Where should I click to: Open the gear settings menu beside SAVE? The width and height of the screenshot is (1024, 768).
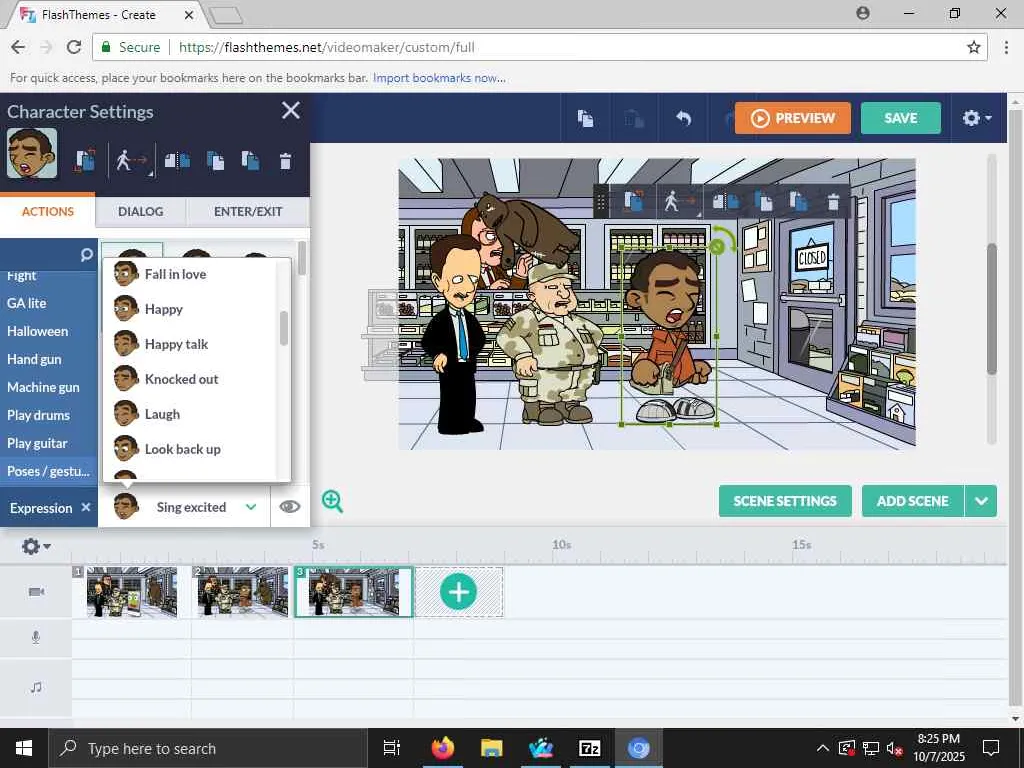pyautogui.click(x=976, y=118)
